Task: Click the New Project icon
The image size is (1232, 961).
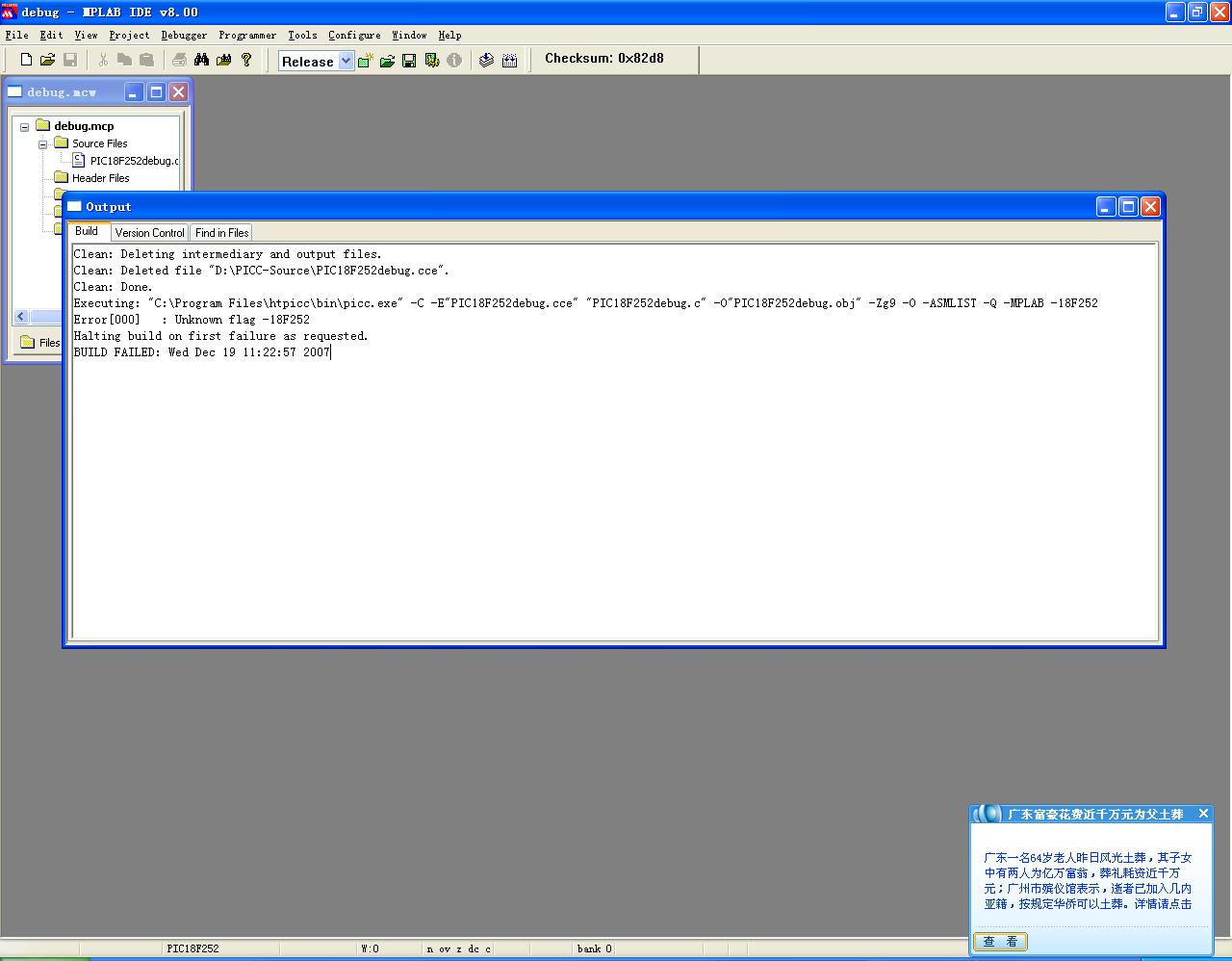Action: pos(365,61)
